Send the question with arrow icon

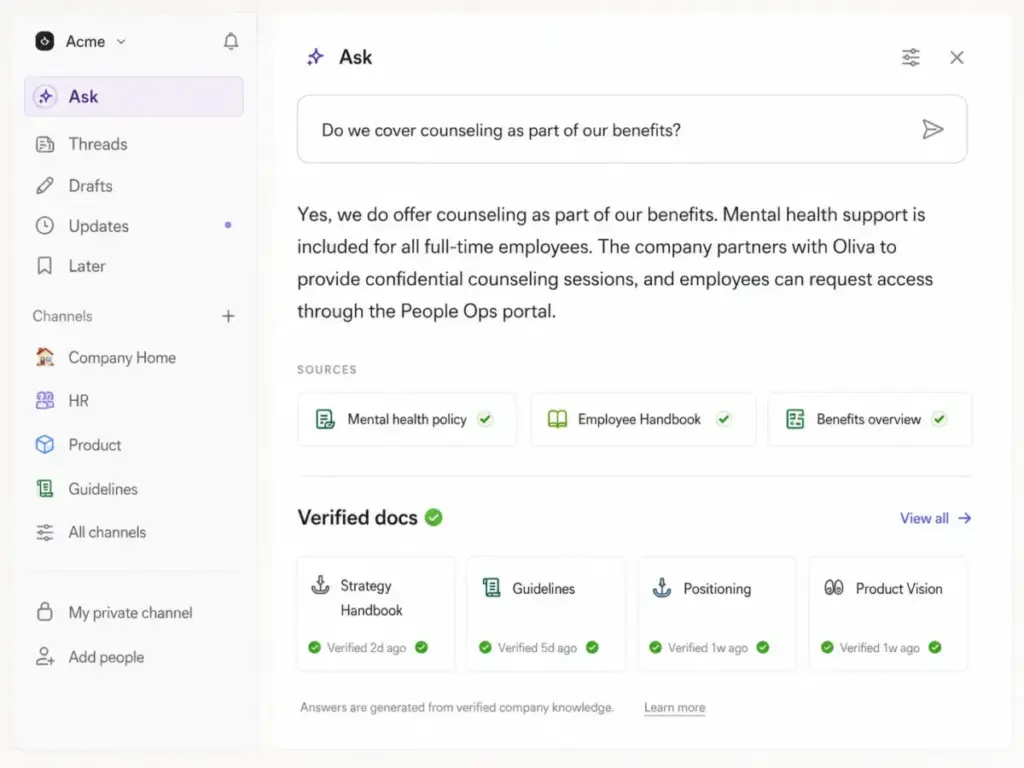(x=933, y=129)
